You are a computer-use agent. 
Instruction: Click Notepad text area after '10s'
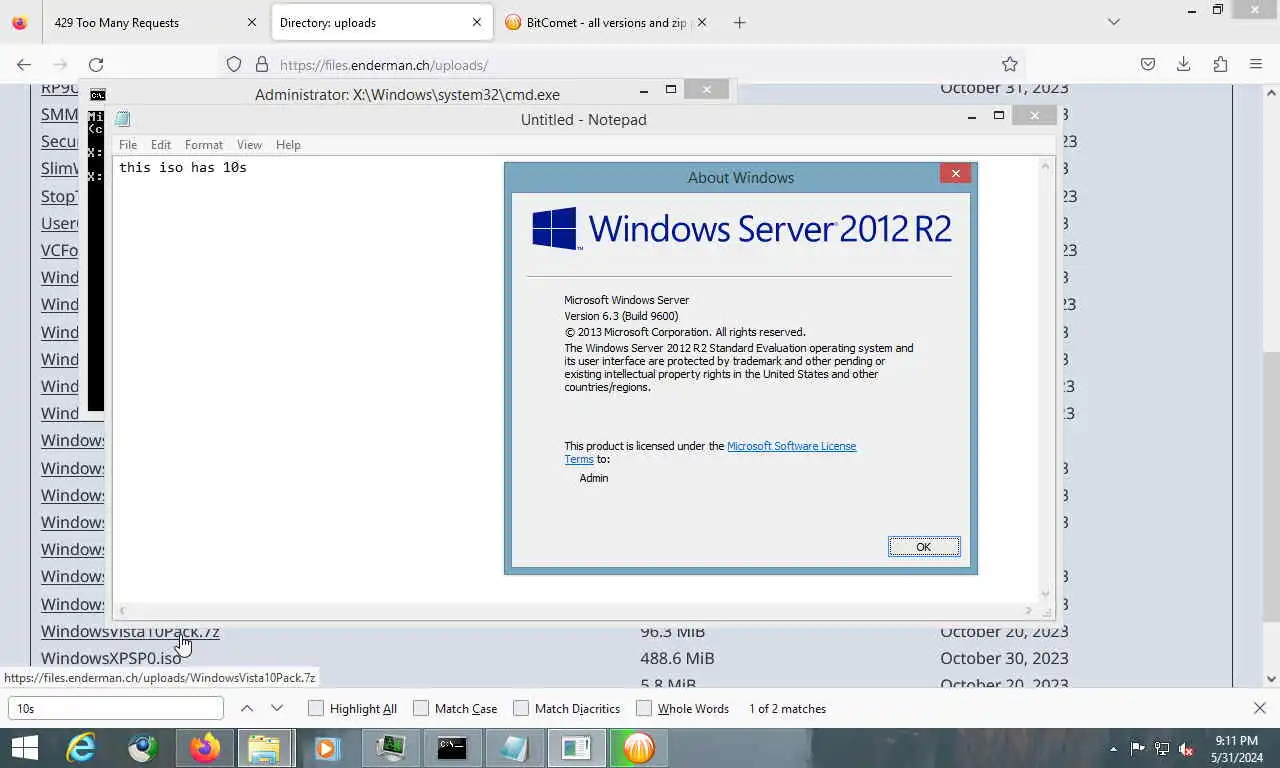[250, 167]
